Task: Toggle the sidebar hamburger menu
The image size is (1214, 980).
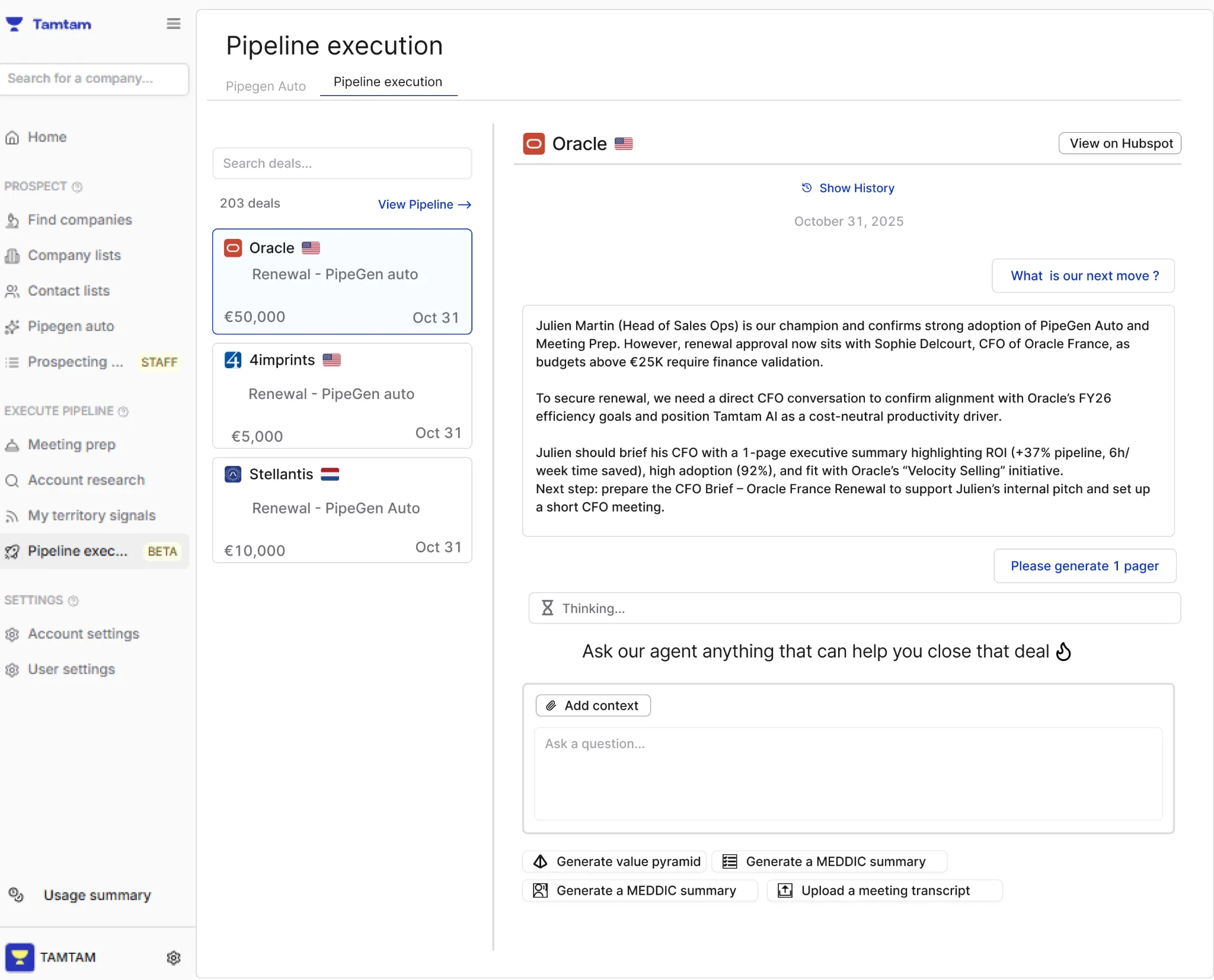Action: click(x=173, y=24)
